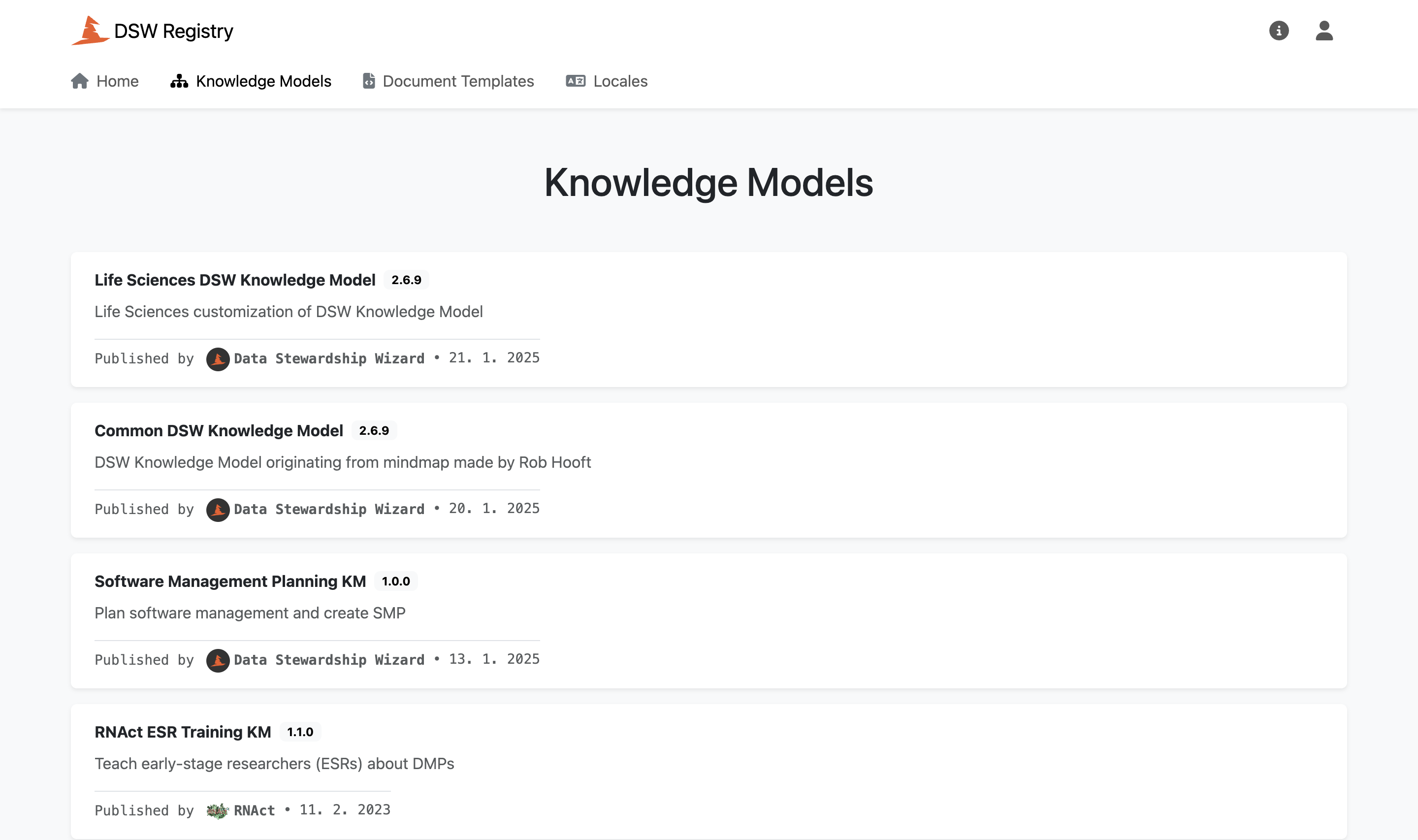Open Common DSW Knowledge Model
This screenshot has height=840, width=1418.
click(219, 431)
